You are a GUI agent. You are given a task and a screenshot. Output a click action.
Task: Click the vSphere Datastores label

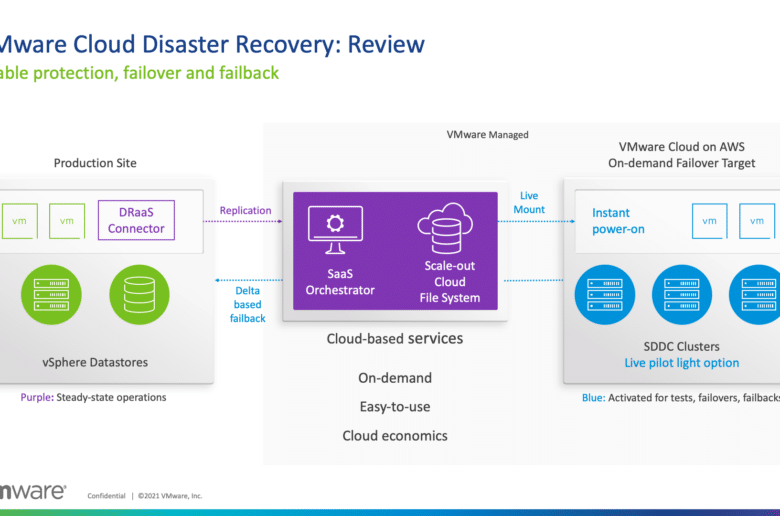click(x=95, y=362)
